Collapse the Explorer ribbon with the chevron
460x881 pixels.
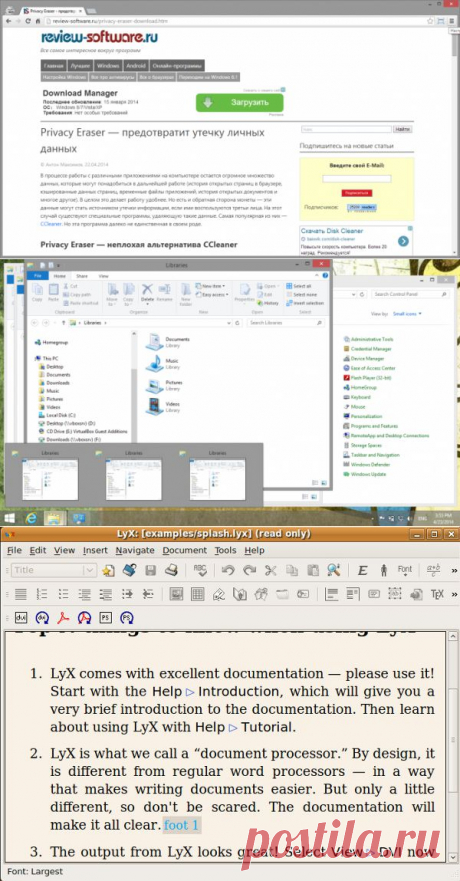(318, 276)
